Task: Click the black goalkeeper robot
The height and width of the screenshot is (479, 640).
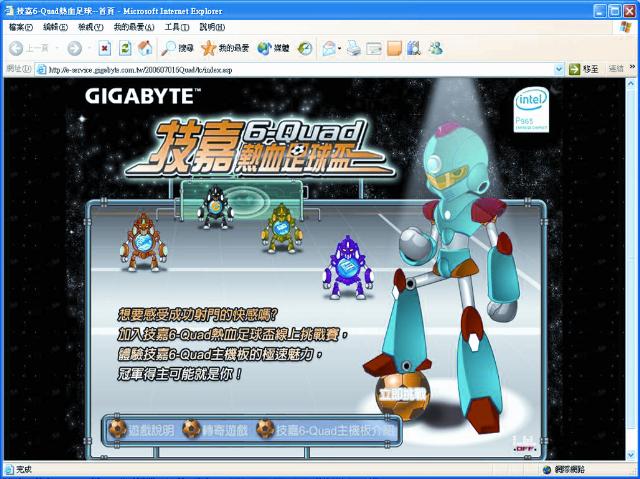Action: 215,207
